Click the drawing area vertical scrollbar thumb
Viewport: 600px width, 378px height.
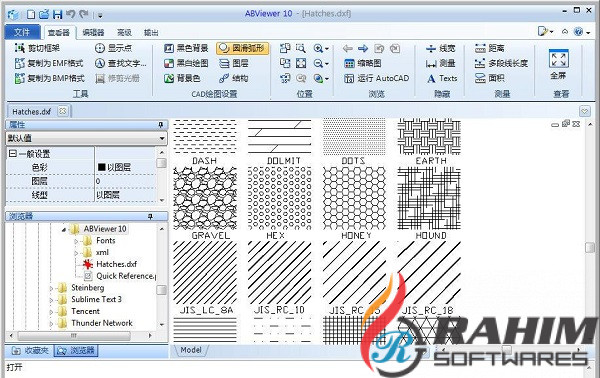(x=590, y=247)
